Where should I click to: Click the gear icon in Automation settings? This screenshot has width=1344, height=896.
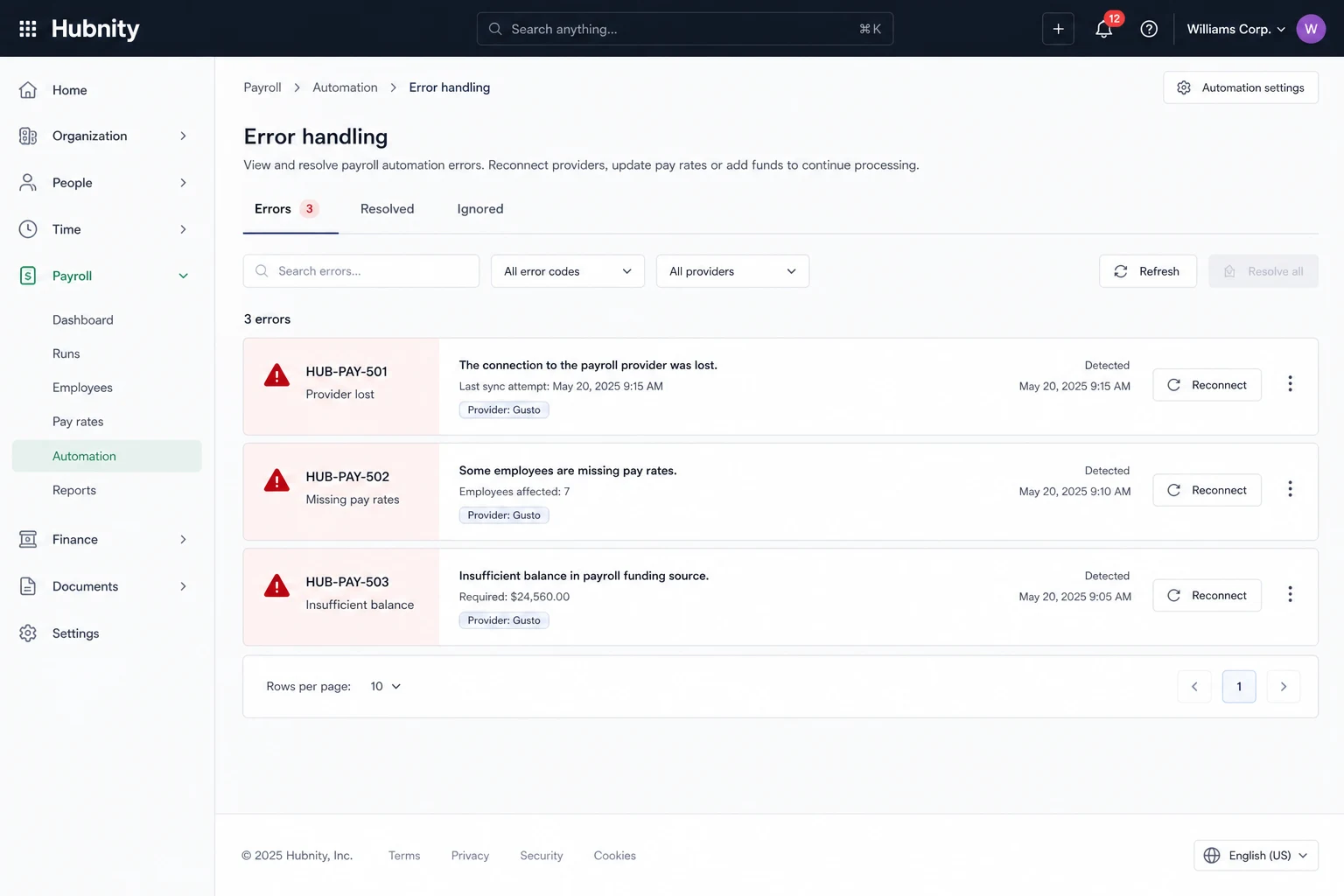pyautogui.click(x=1184, y=87)
